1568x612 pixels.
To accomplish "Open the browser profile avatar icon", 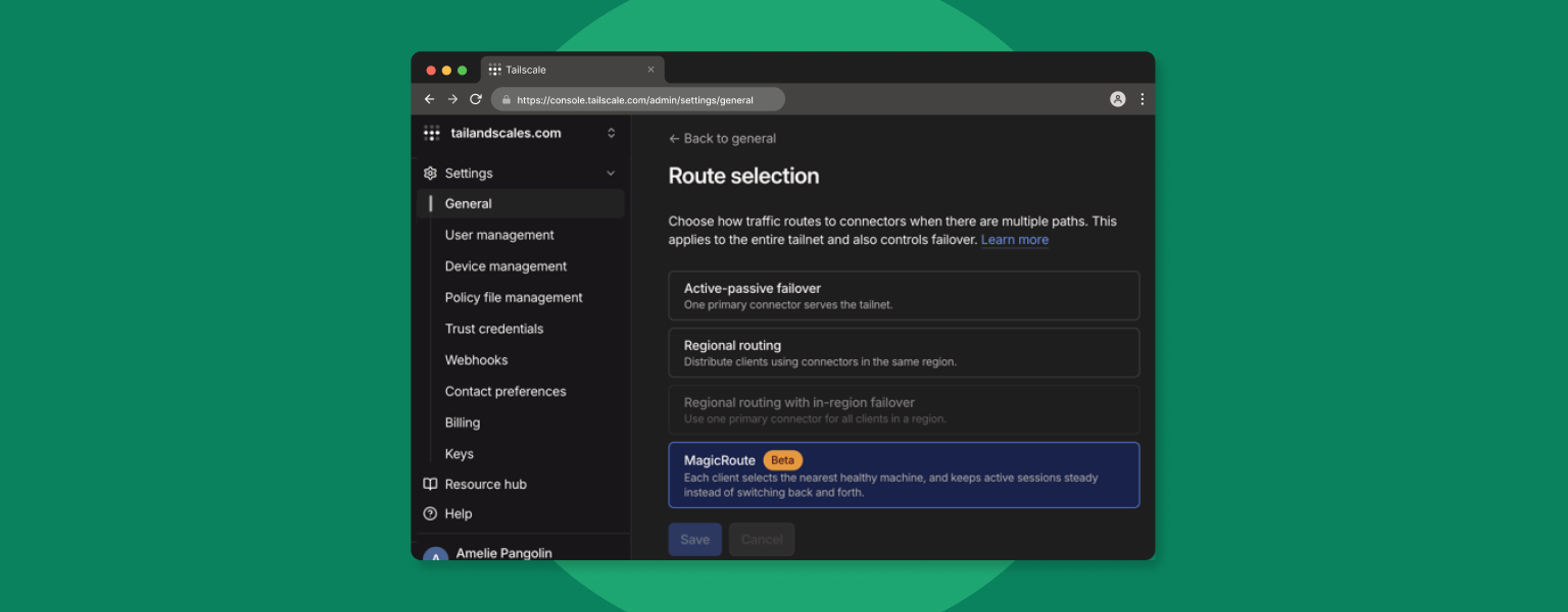I will (x=1118, y=99).
